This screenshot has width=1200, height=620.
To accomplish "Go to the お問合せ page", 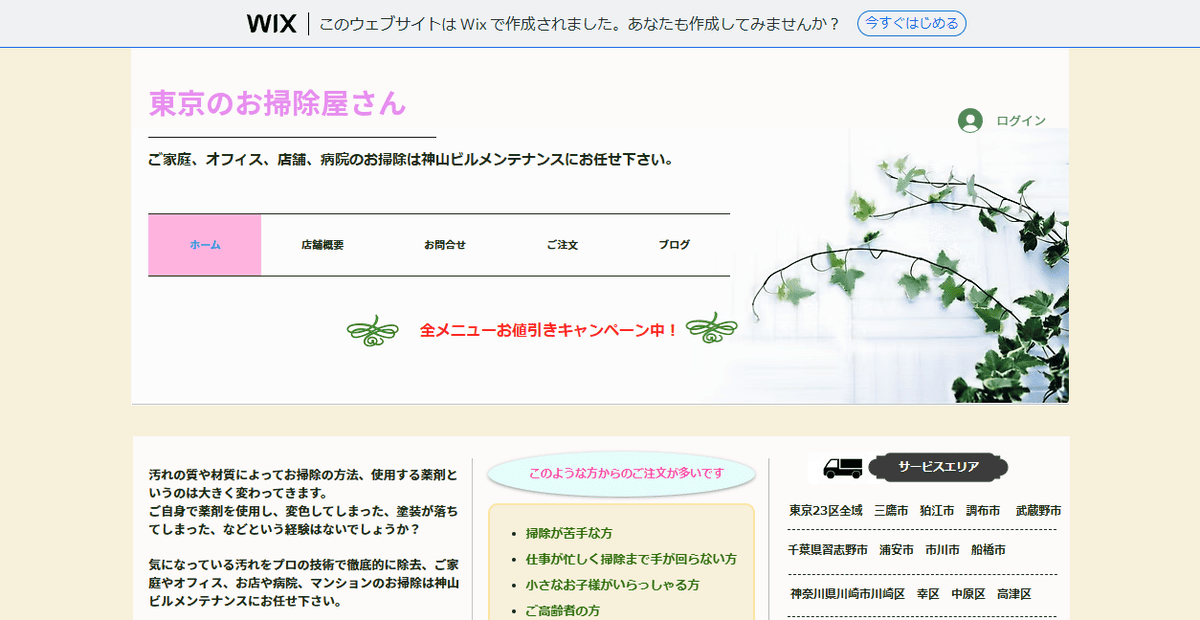I will [444, 245].
